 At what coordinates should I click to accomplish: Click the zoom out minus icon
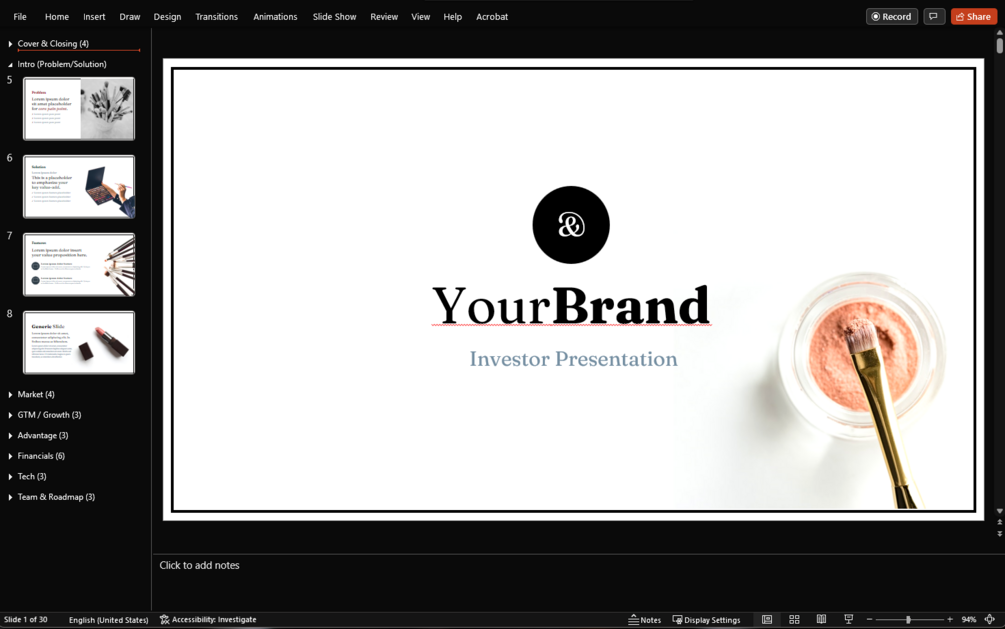[x=869, y=619]
